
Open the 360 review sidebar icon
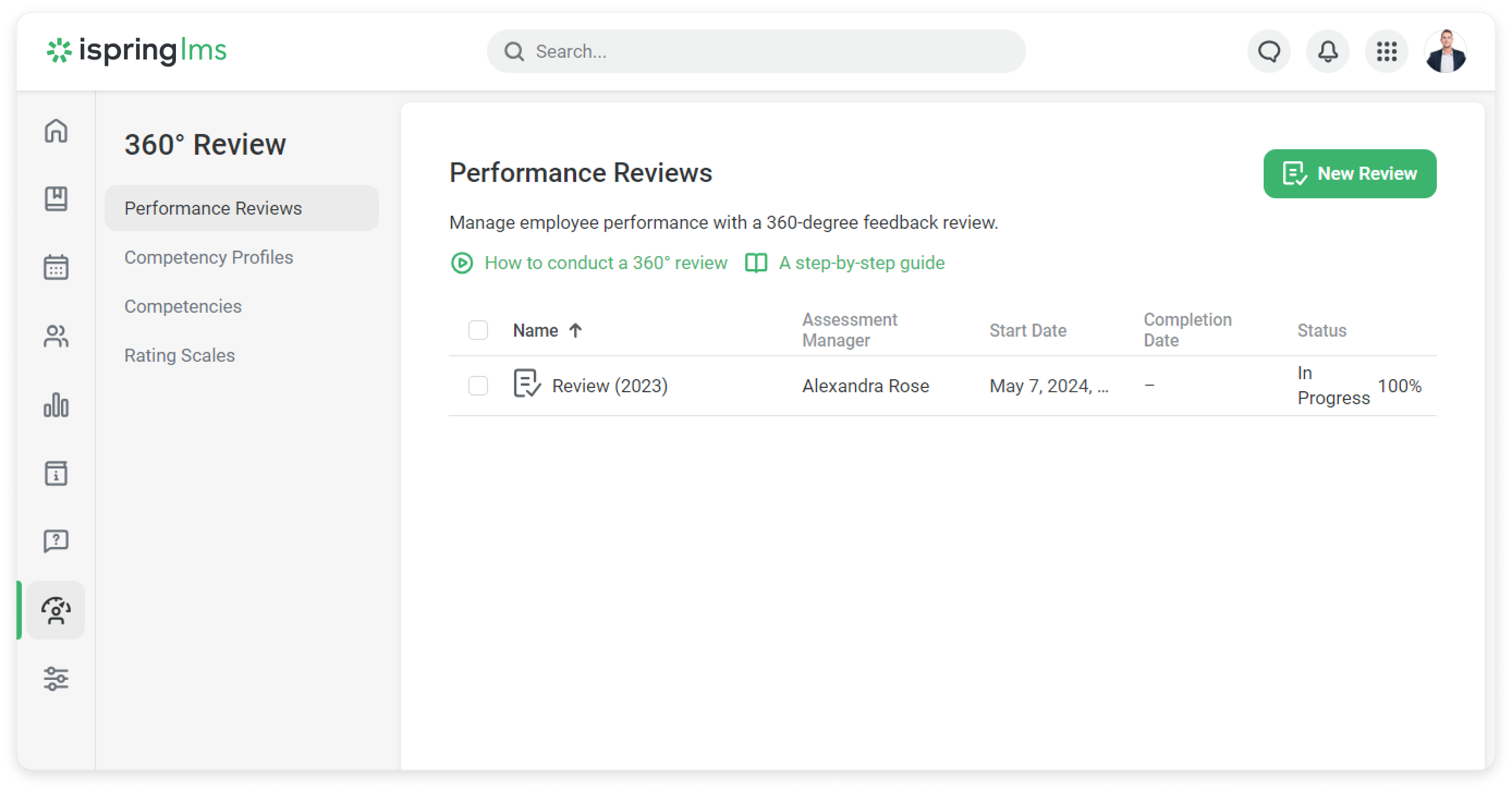pyautogui.click(x=56, y=610)
